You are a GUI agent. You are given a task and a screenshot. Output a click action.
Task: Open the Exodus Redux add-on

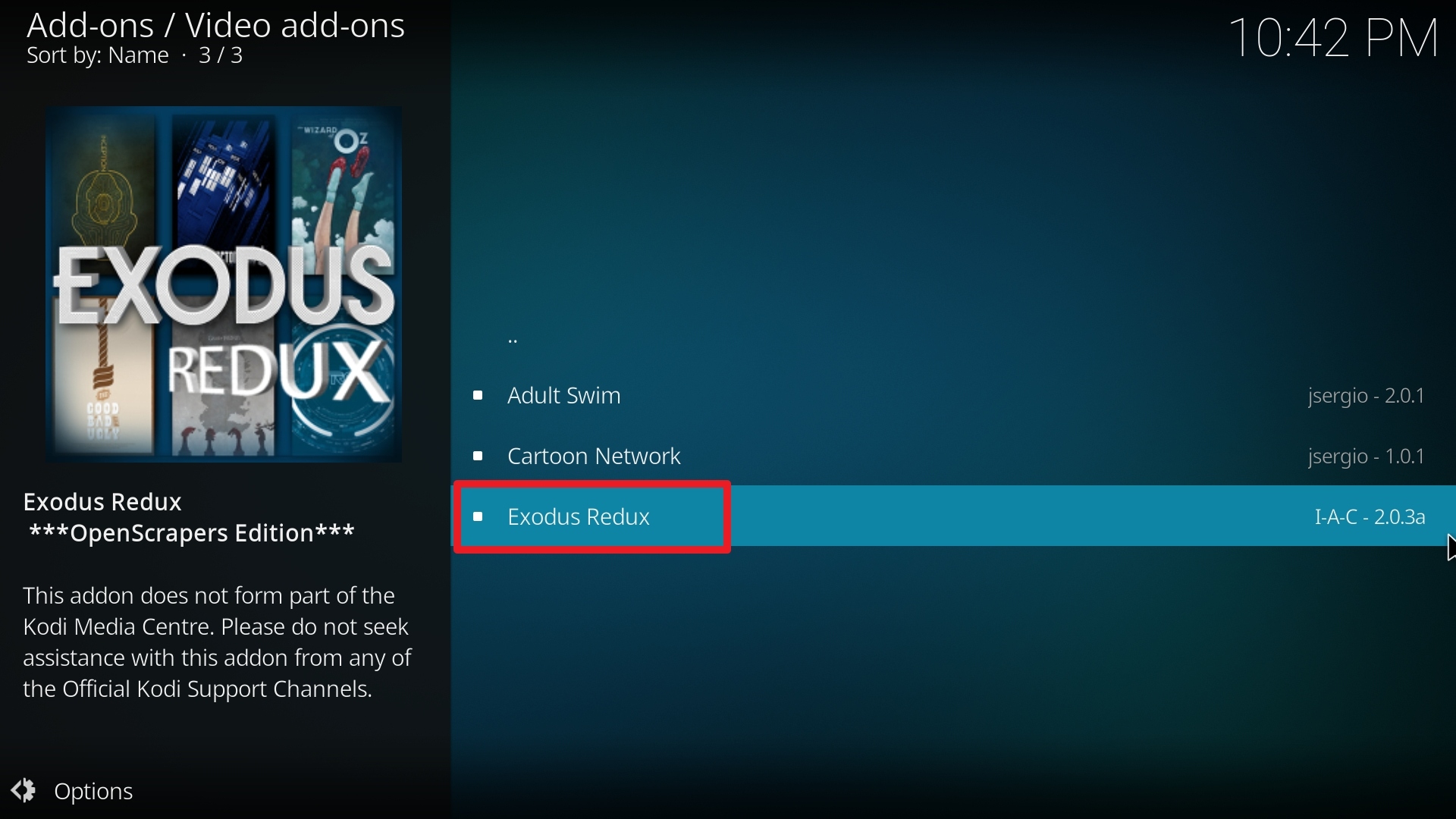point(954,516)
